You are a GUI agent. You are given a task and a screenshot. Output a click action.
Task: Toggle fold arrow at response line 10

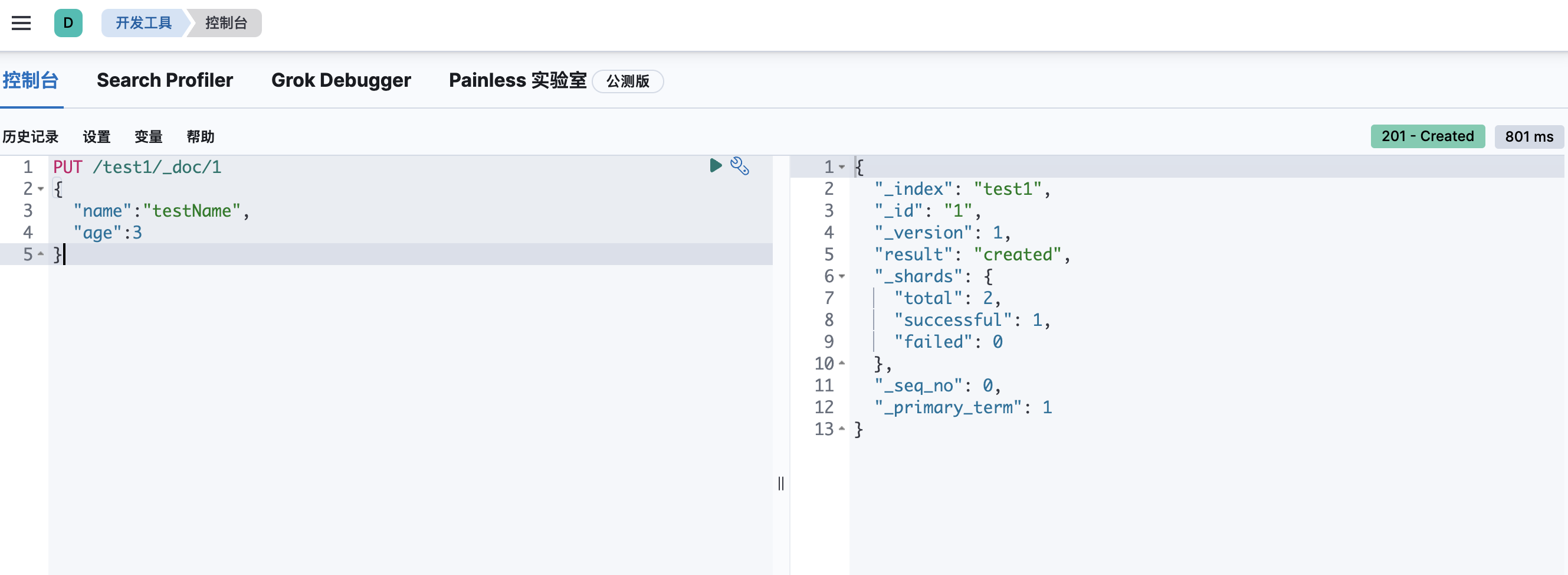[842, 364]
